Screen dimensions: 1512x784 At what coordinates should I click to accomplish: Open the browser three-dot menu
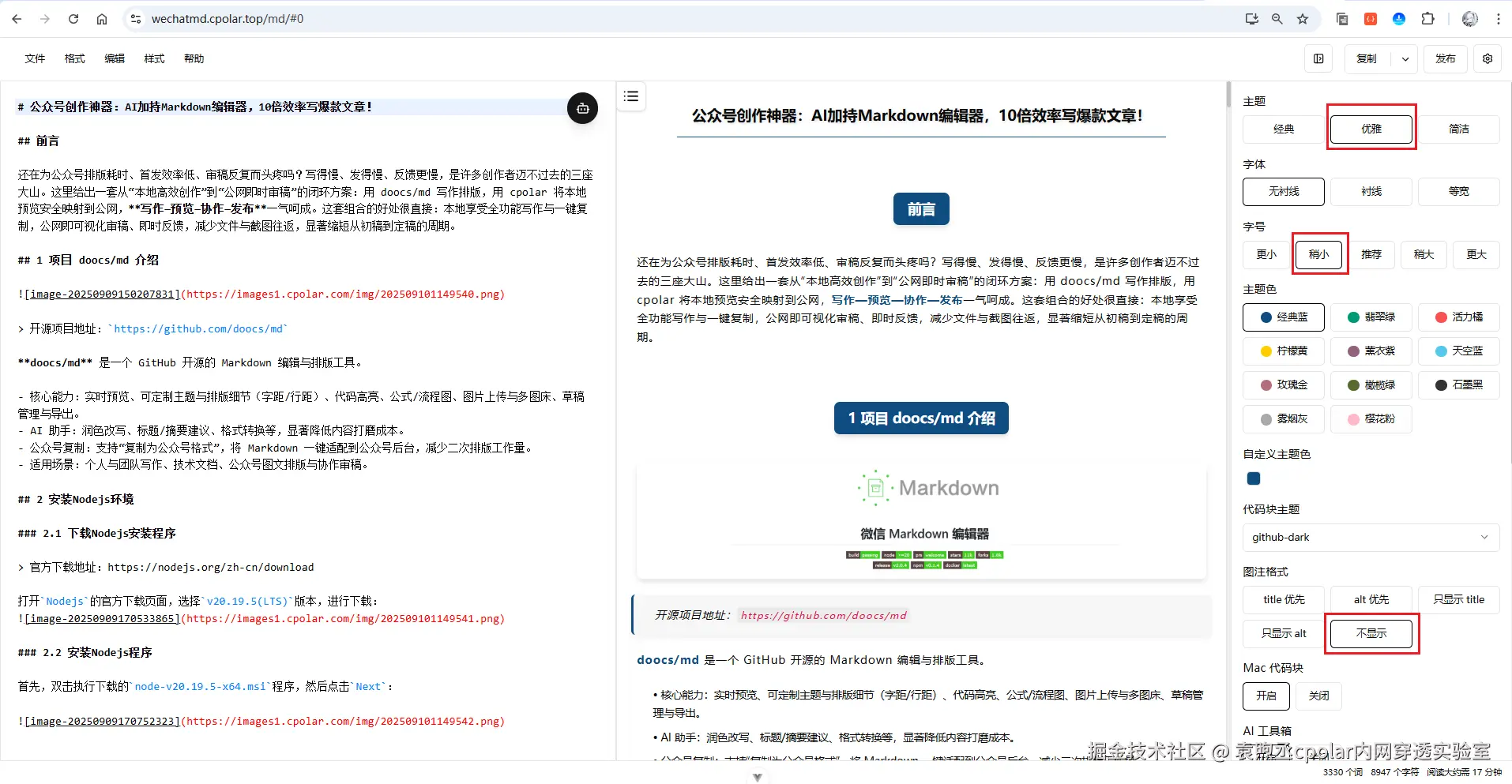[x=1499, y=19]
